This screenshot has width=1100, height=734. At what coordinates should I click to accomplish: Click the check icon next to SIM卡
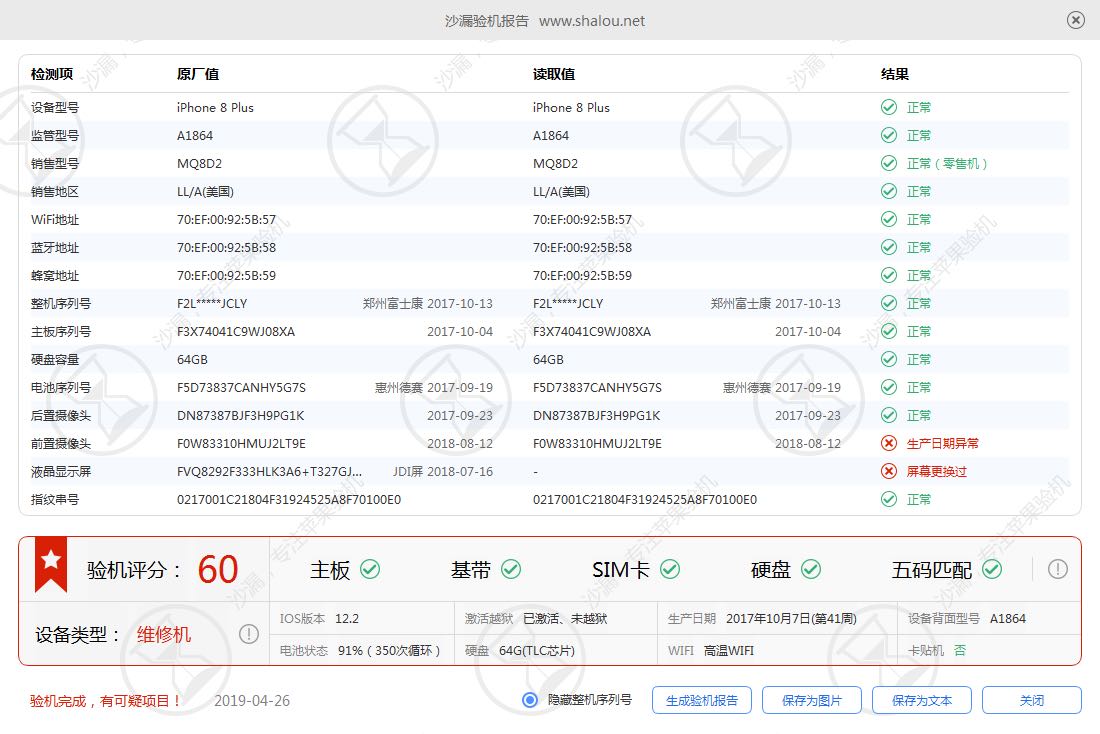[x=670, y=569]
